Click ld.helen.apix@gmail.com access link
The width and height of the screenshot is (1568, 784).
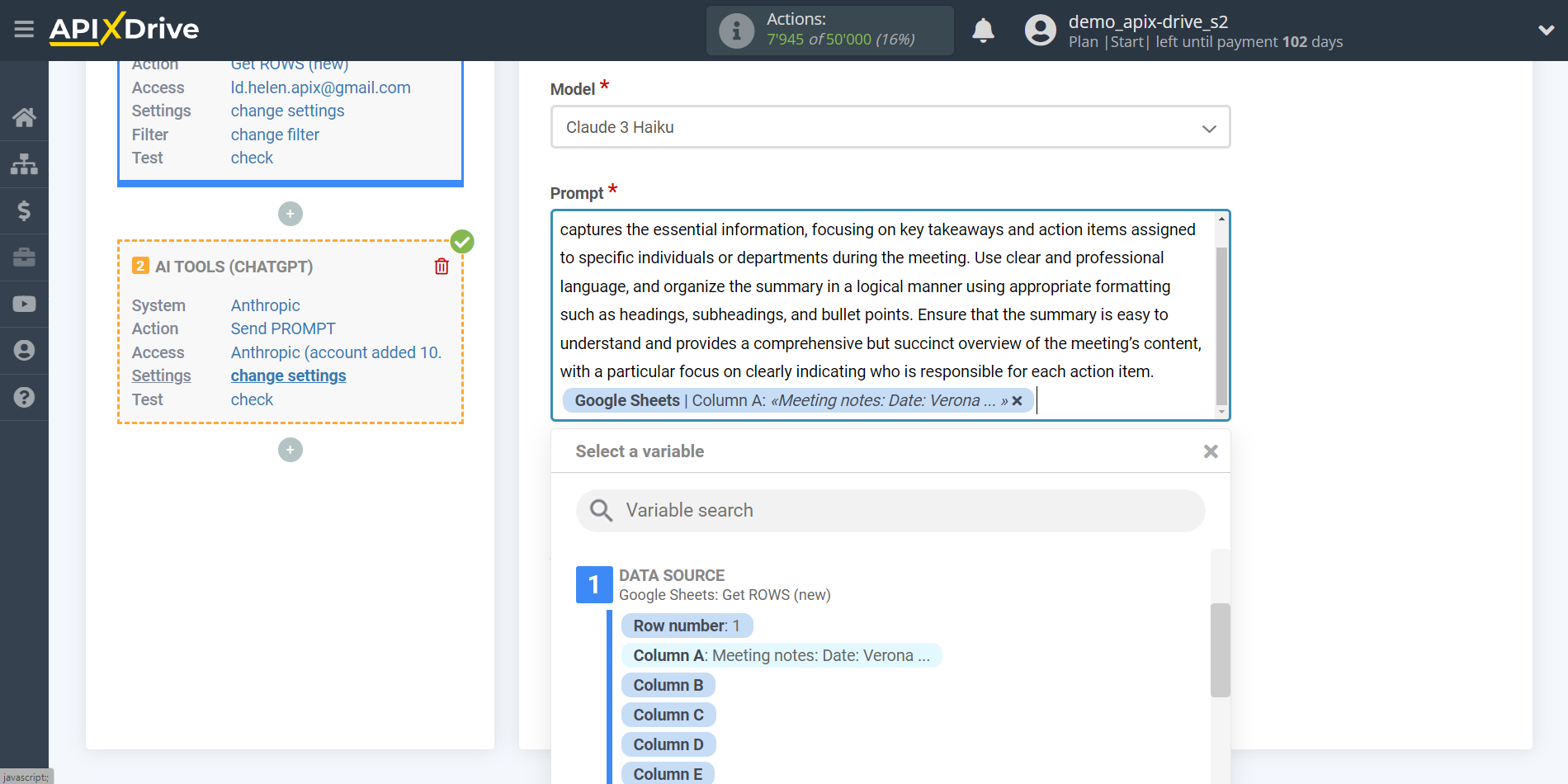320,87
